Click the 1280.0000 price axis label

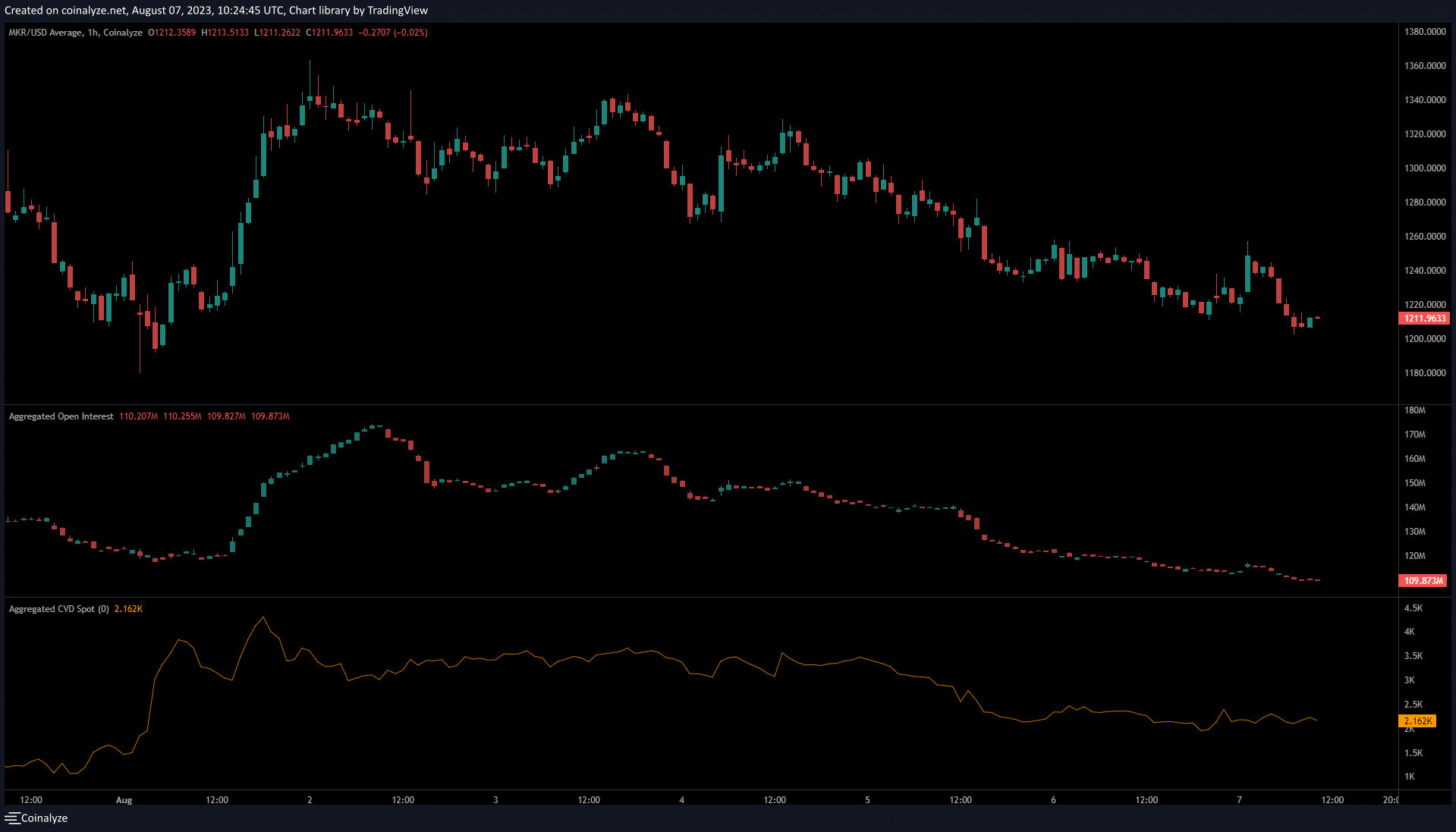[1424, 203]
